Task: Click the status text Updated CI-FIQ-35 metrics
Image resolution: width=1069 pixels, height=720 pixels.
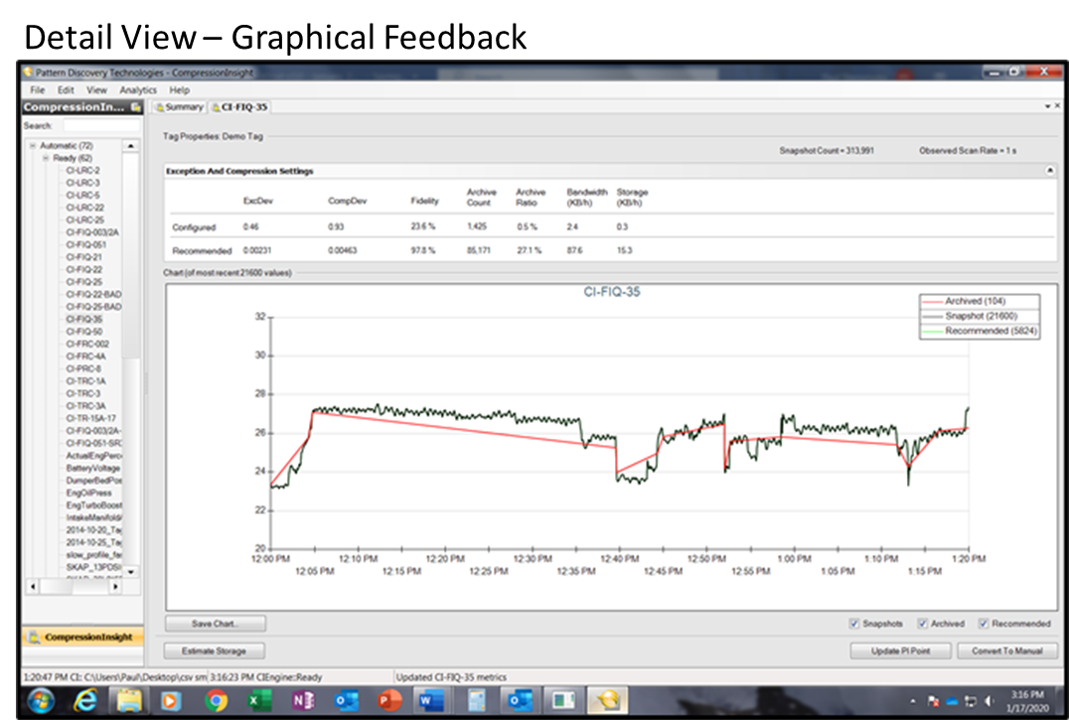Action: coord(451,677)
